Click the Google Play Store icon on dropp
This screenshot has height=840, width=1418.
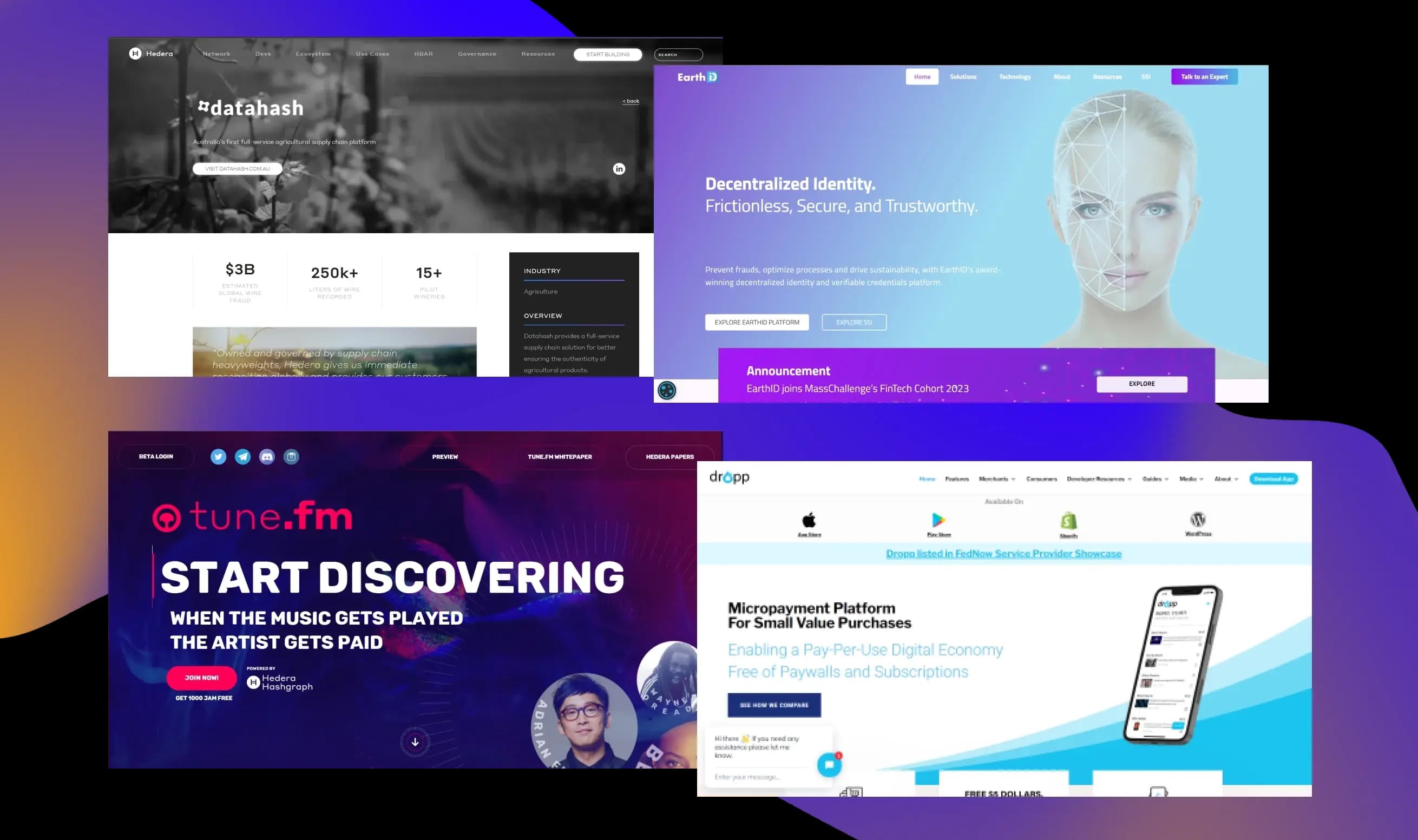(x=937, y=519)
